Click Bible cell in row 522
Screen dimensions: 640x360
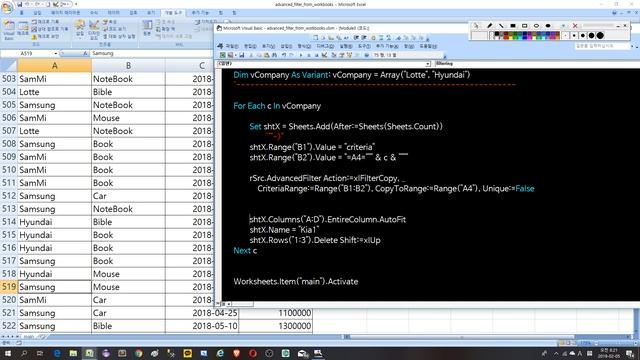click(x=128, y=326)
